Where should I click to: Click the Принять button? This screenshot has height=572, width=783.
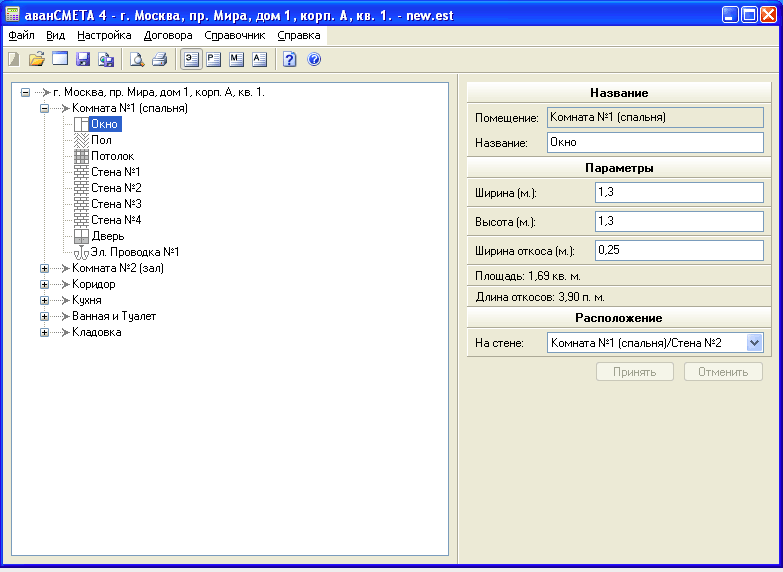[636, 372]
